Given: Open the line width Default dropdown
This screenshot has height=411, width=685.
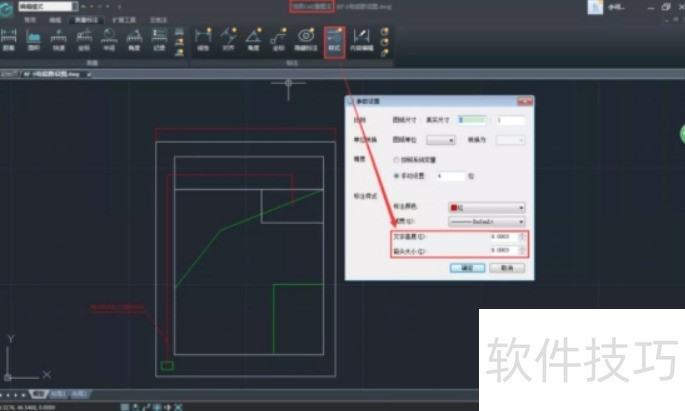Looking at the screenshot, I should [x=487, y=222].
